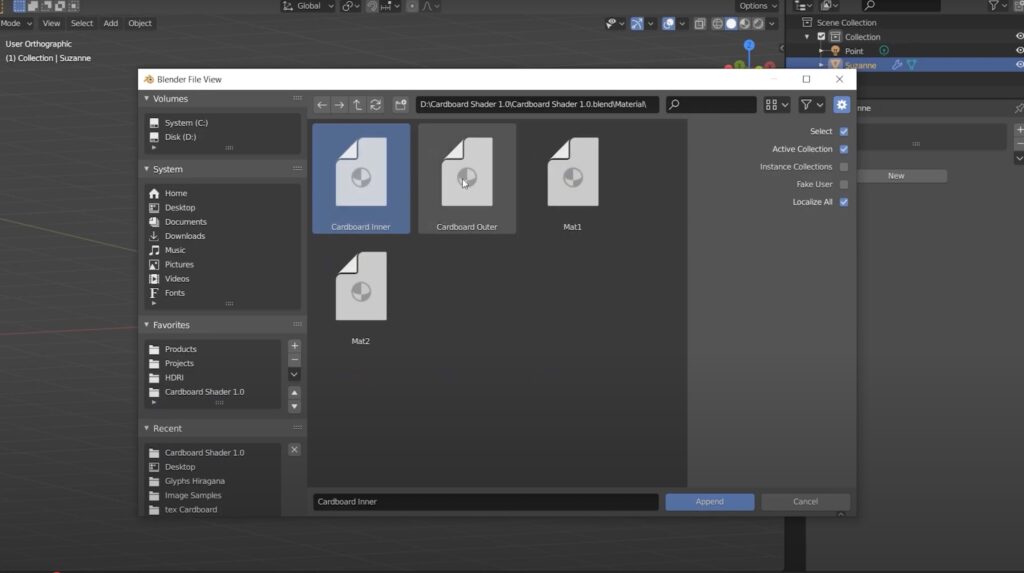Toggle the Select checkbox

click(x=844, y=131)
